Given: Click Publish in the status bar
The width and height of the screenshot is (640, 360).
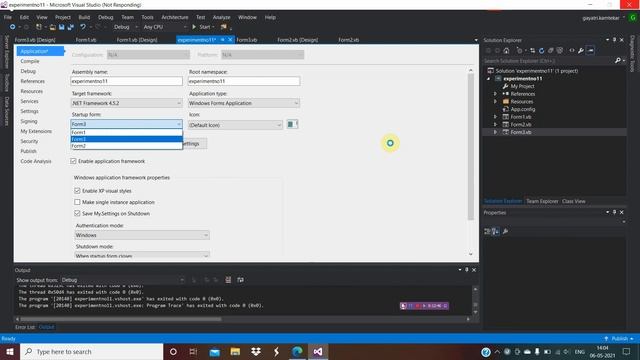Looking at the screenshot, I should (x=619, y=339).
